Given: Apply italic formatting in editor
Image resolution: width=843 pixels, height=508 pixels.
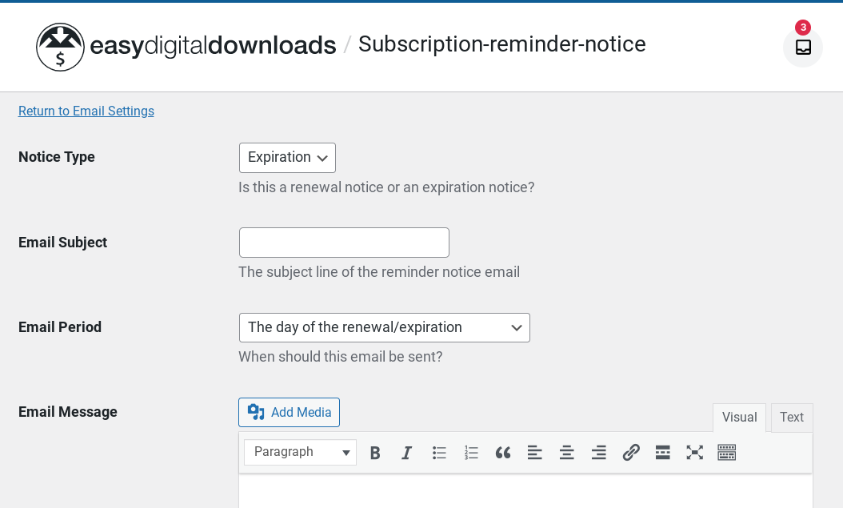Looking at the screenshot, I should pyautogui.click(x=407, y=453).
